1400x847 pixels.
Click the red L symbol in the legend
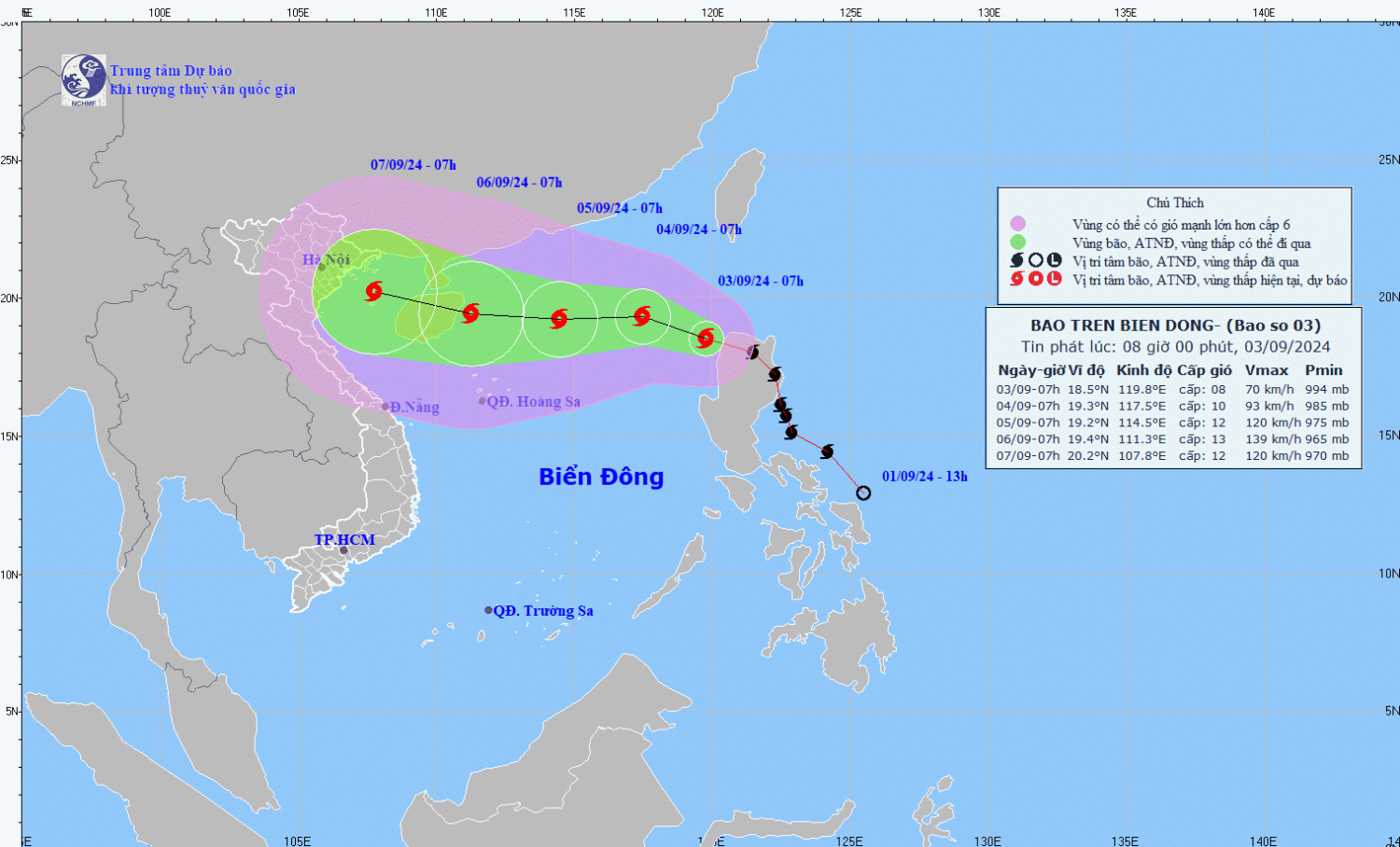(1054, 279)
